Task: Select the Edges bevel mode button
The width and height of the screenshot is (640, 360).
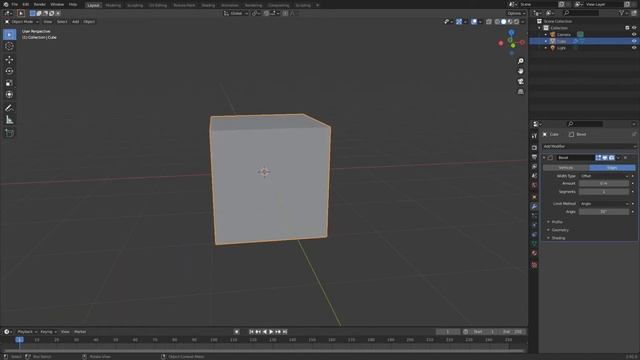Action: [612, 168]
